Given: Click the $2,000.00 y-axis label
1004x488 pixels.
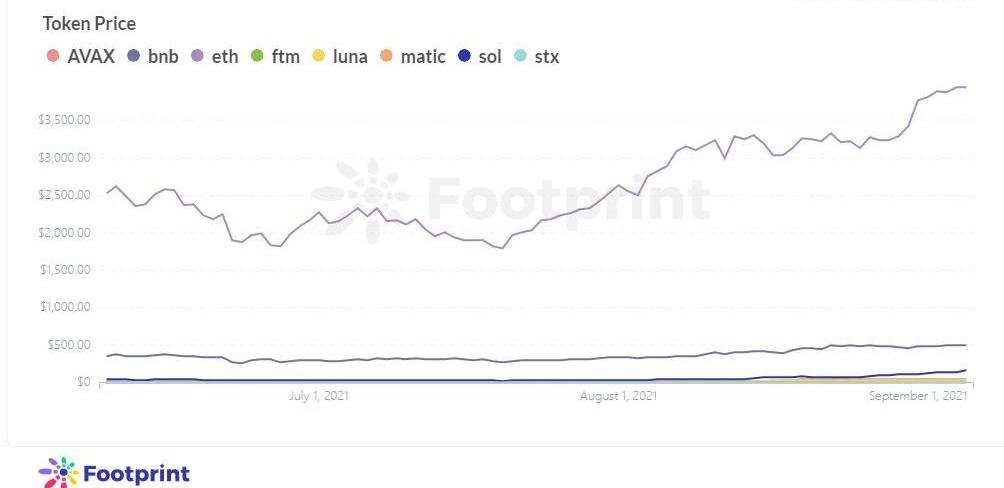Looking at the screenshot, I should [x=63, y=232].
